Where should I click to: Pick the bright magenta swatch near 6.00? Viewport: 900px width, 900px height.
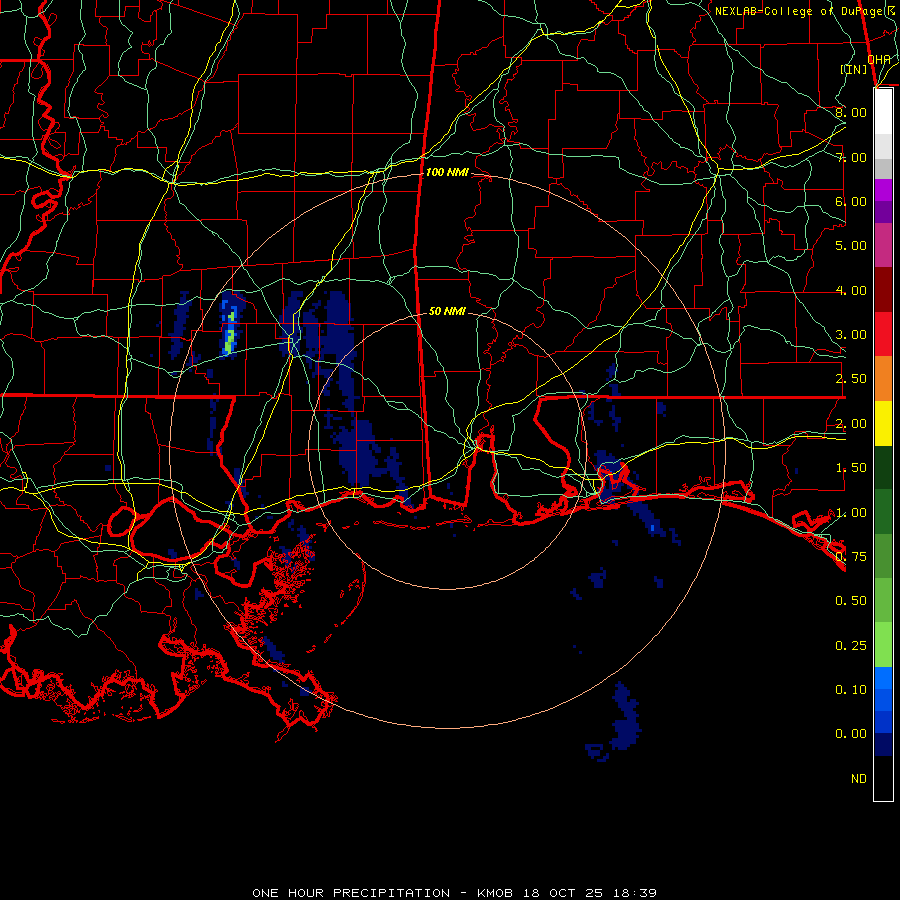coord(883,190)
